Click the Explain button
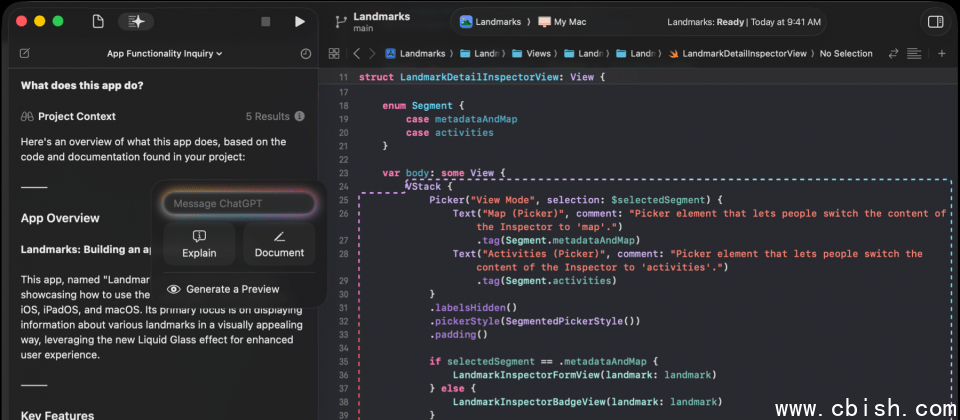The height and width of the screenshot is (420, 960). [x=199, y=244]
